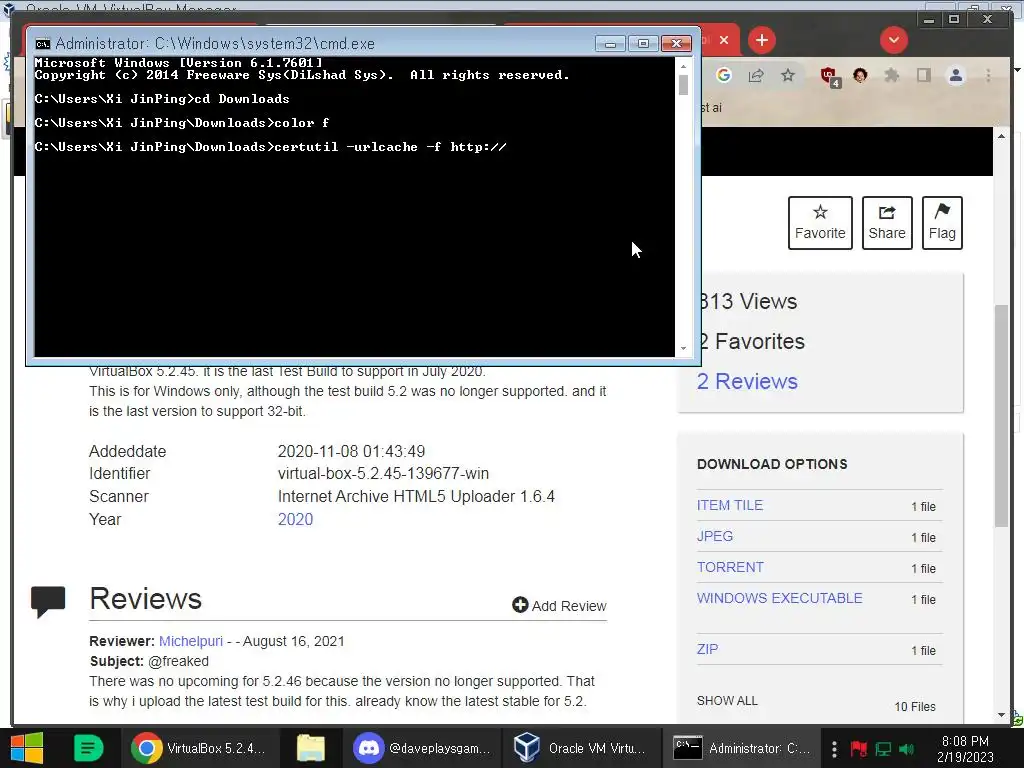Open File Explorer folder in taskbar
The image size is (1024, 768).
[311, 748]
